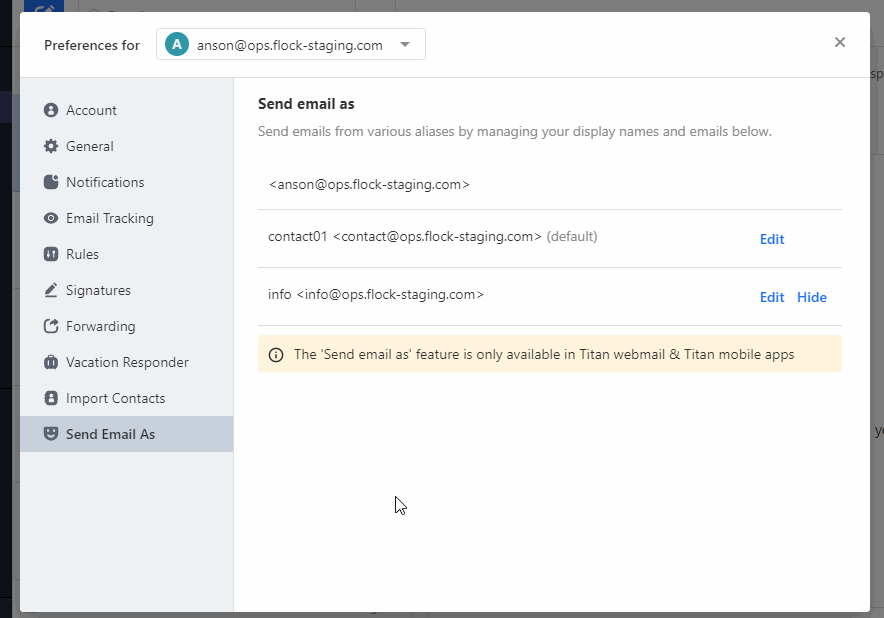Click the Import Contacts icon
Screen dimensions: 884x618
tap(51, 399)
